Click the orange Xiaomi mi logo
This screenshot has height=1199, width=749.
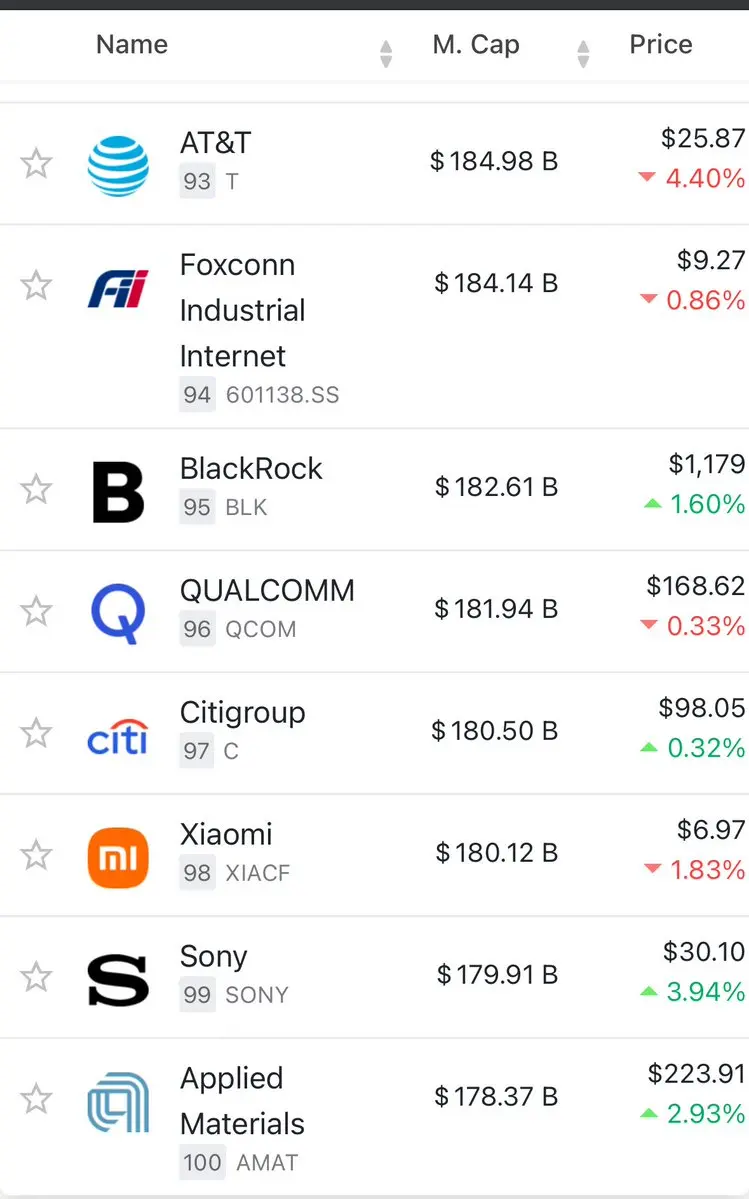coord(118,857)
